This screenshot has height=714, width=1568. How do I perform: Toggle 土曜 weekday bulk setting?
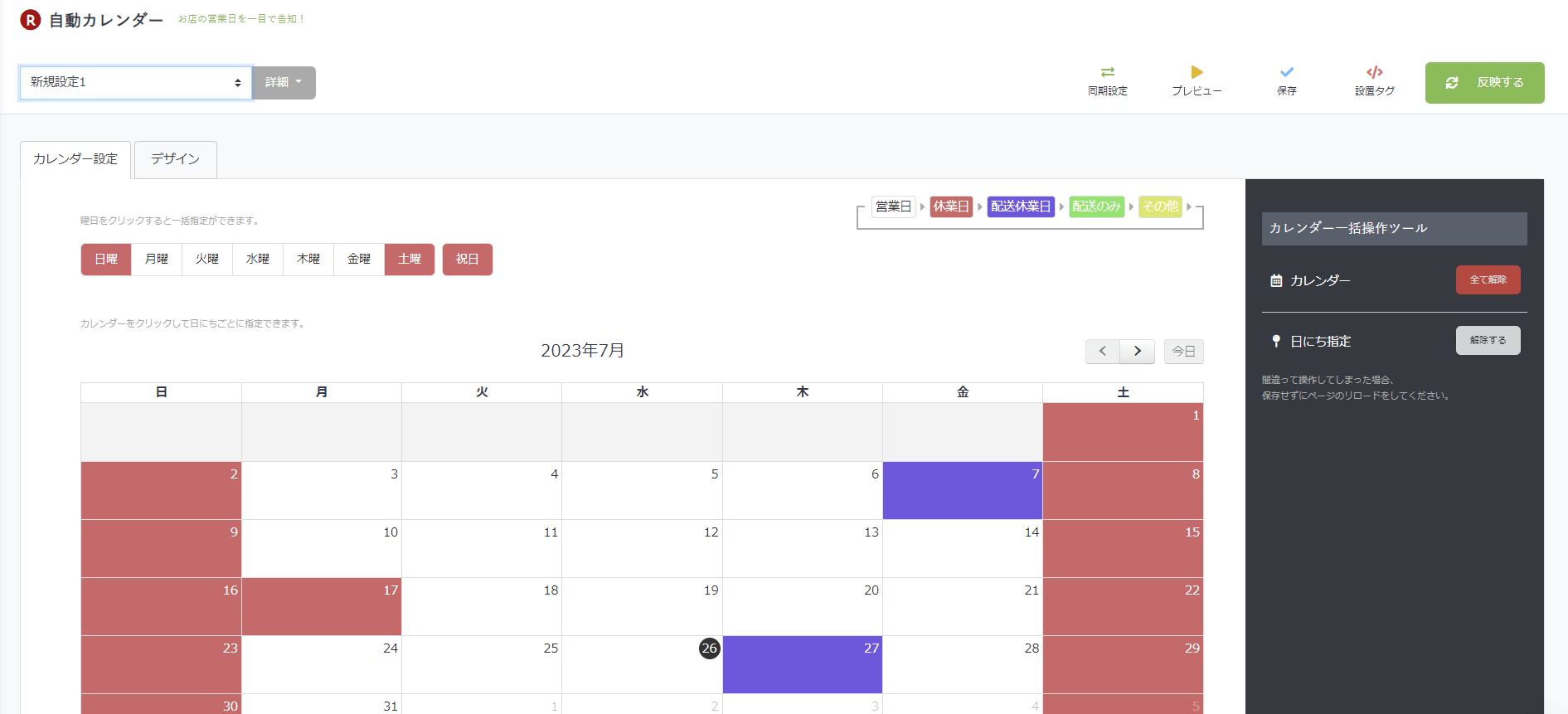click(410, 260)
